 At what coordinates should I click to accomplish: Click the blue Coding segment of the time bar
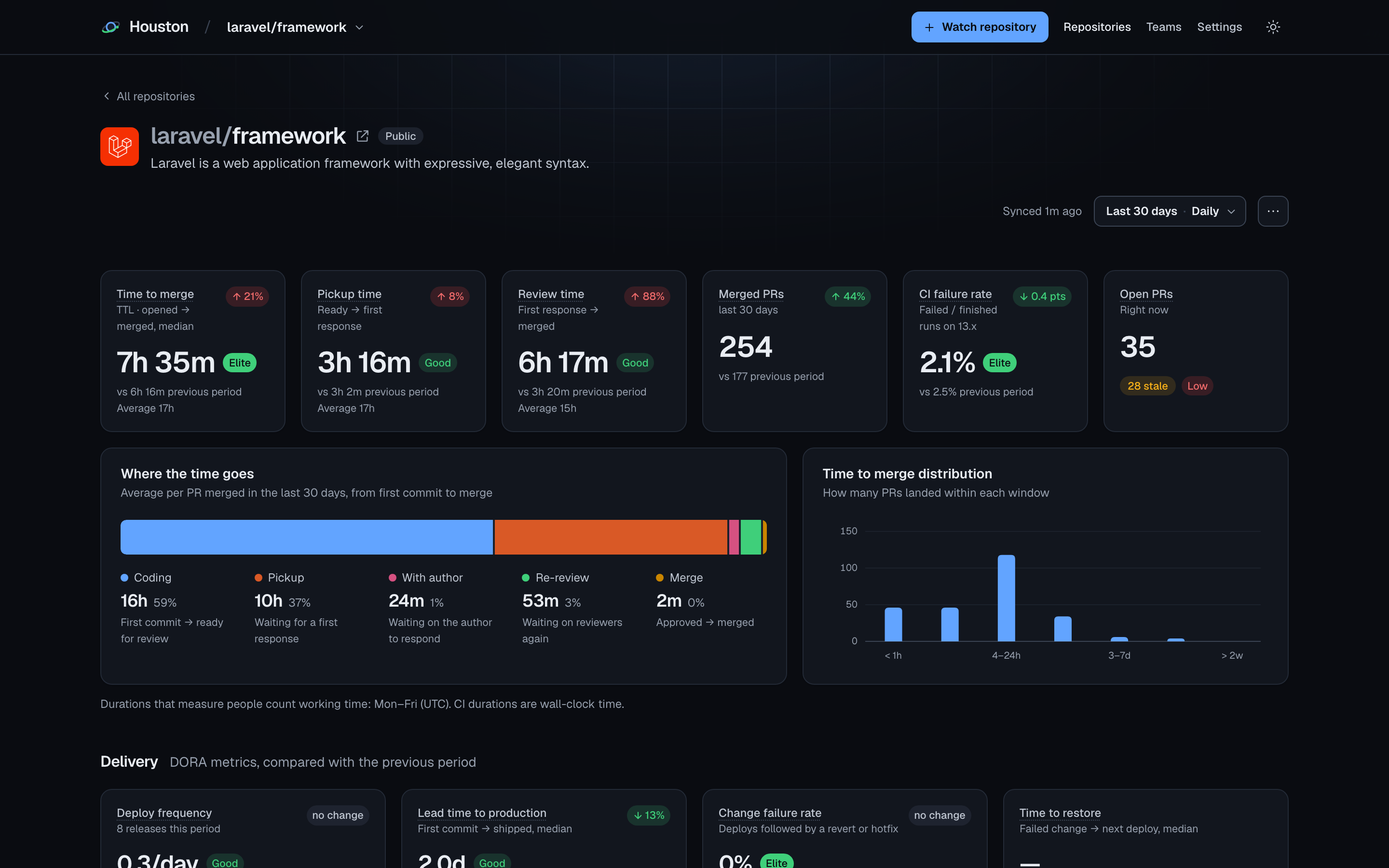click(307, 537)
